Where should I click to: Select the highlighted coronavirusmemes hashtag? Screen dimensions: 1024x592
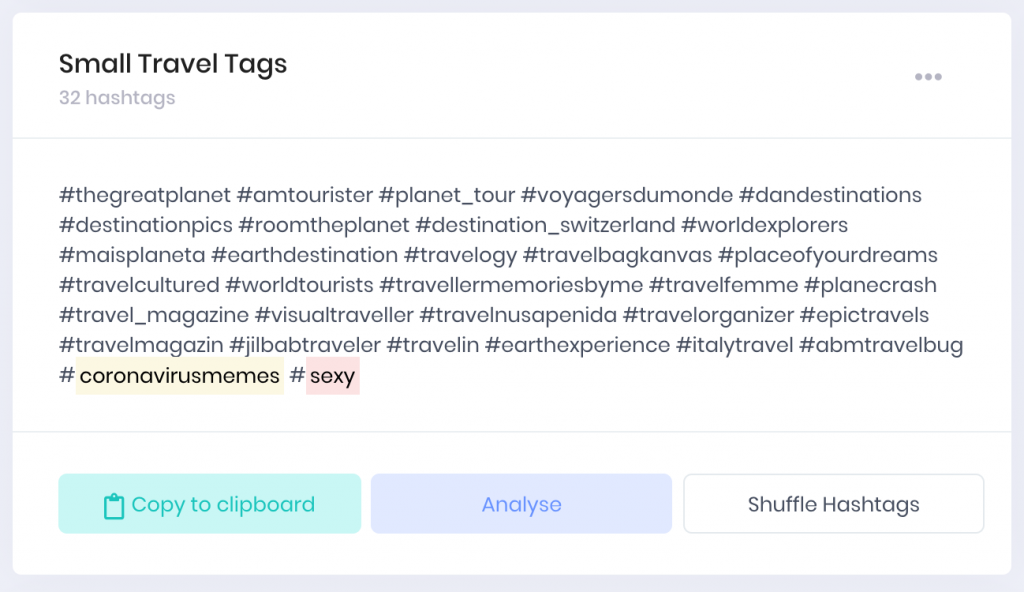click(x=180, y=376)
